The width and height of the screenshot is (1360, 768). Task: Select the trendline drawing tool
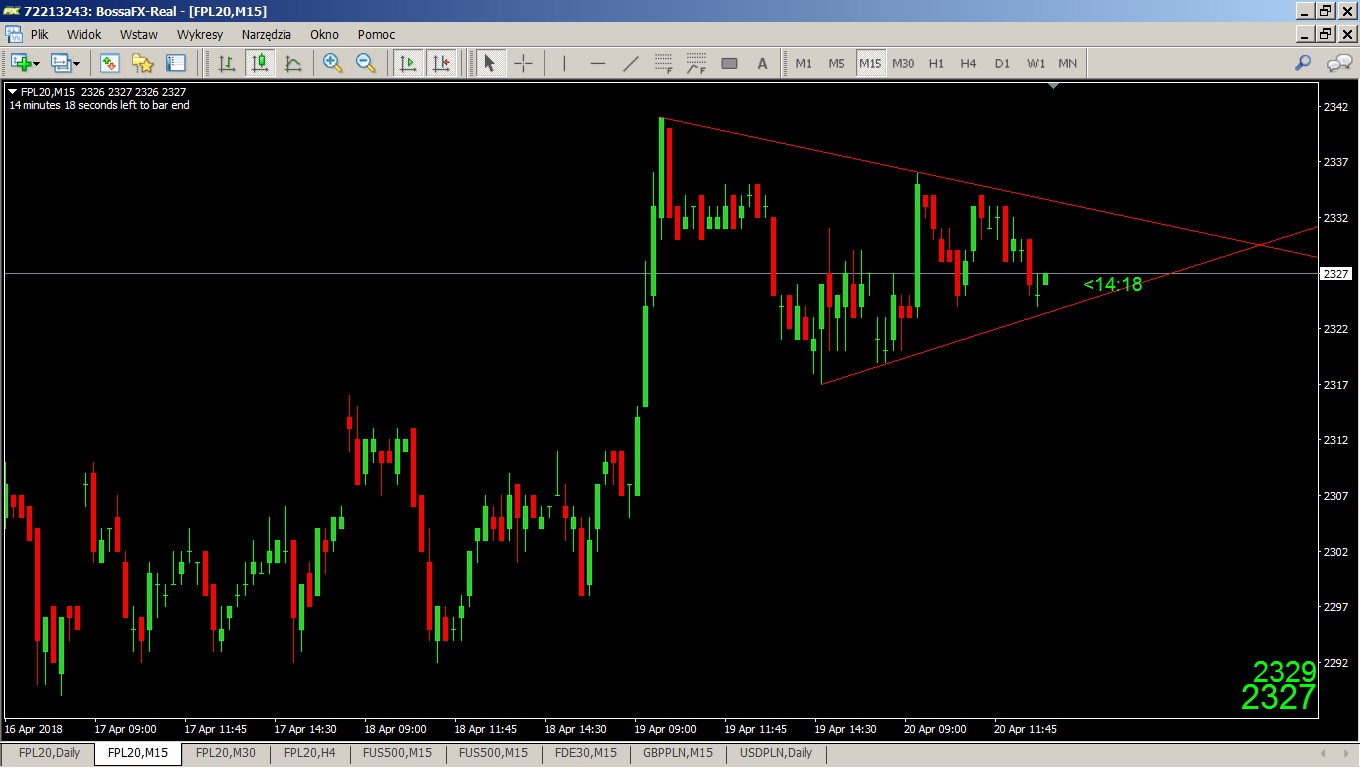click(x=631, y=63)
